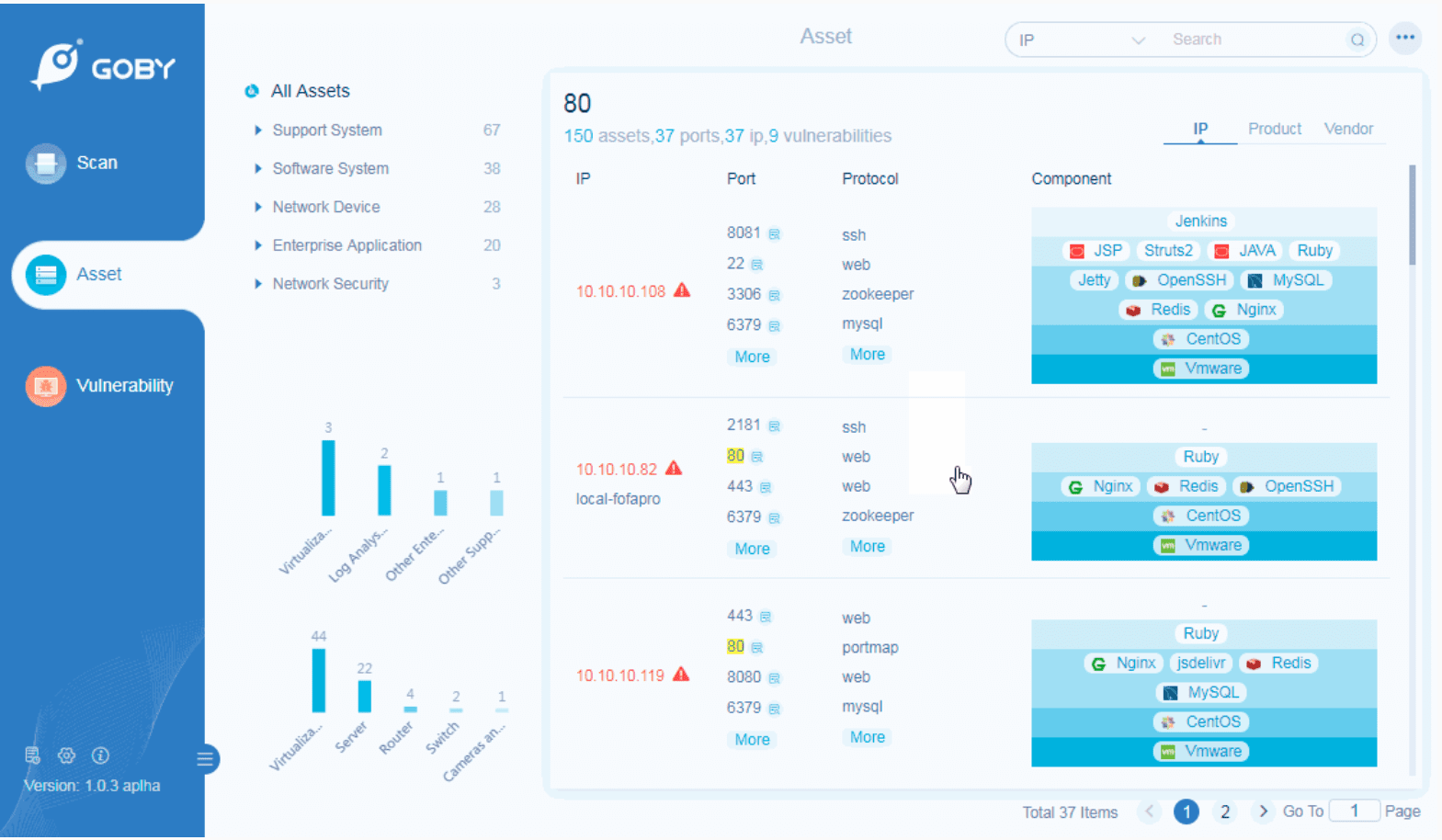The image size is (1442, 840).
Task: Select MySQL tag in 10.10.10.108 row
Action: coord(1286,280)
